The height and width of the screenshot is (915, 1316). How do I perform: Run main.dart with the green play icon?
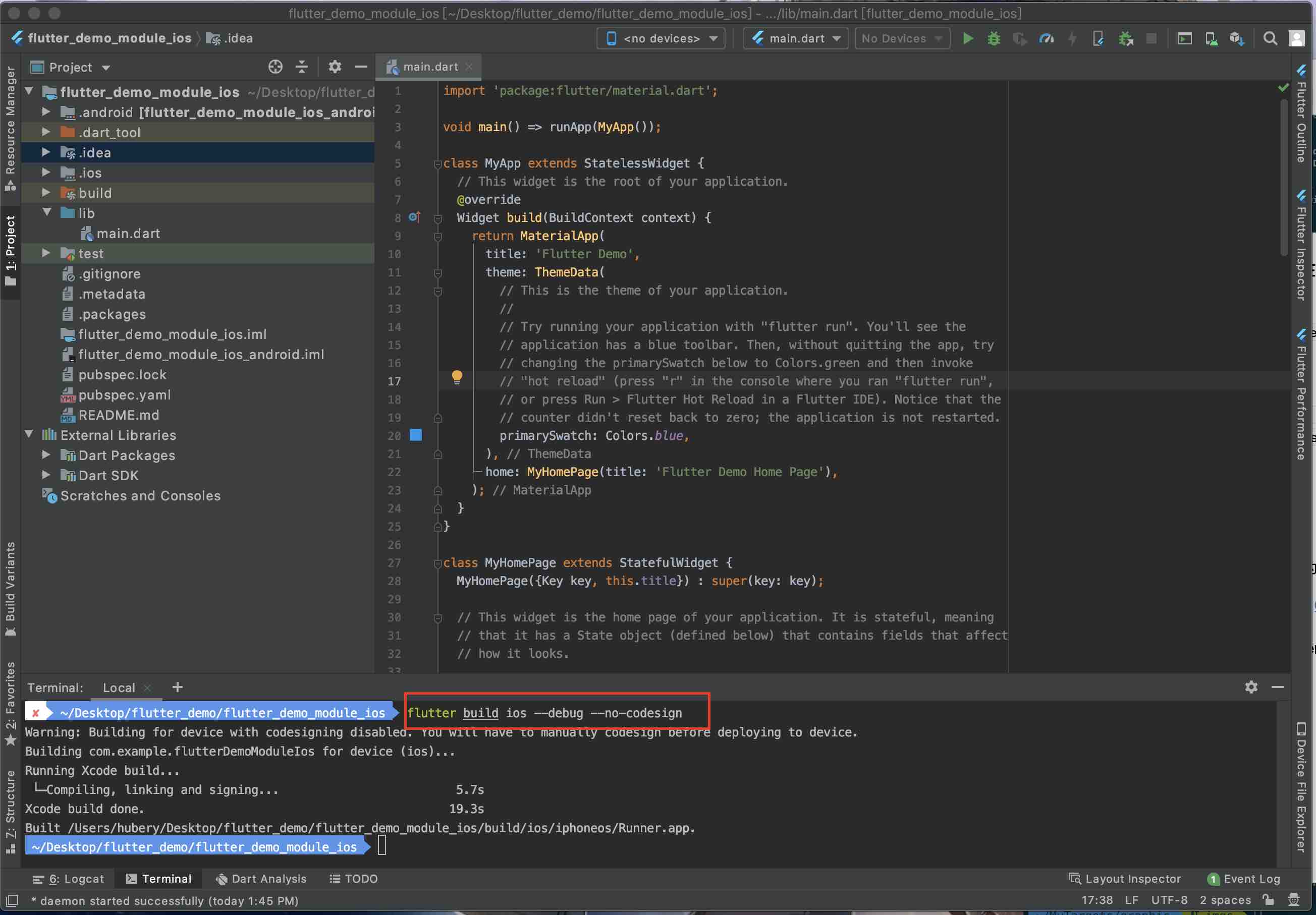pyautogui.click(x=967, y=38)
